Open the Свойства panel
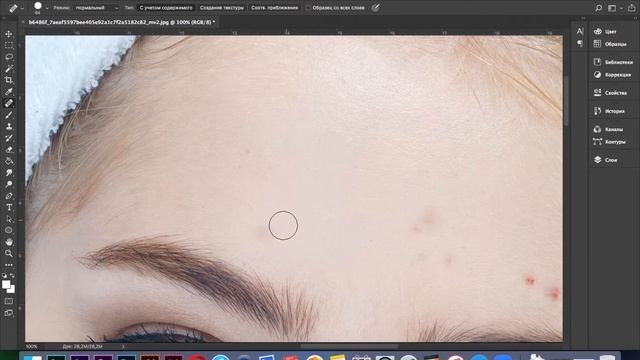Viewport: 640px width, 360px height. (x=610, y=93)
